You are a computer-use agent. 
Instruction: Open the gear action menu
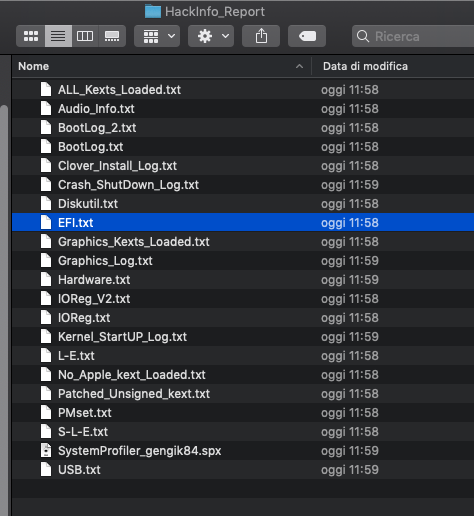point(211,36)
